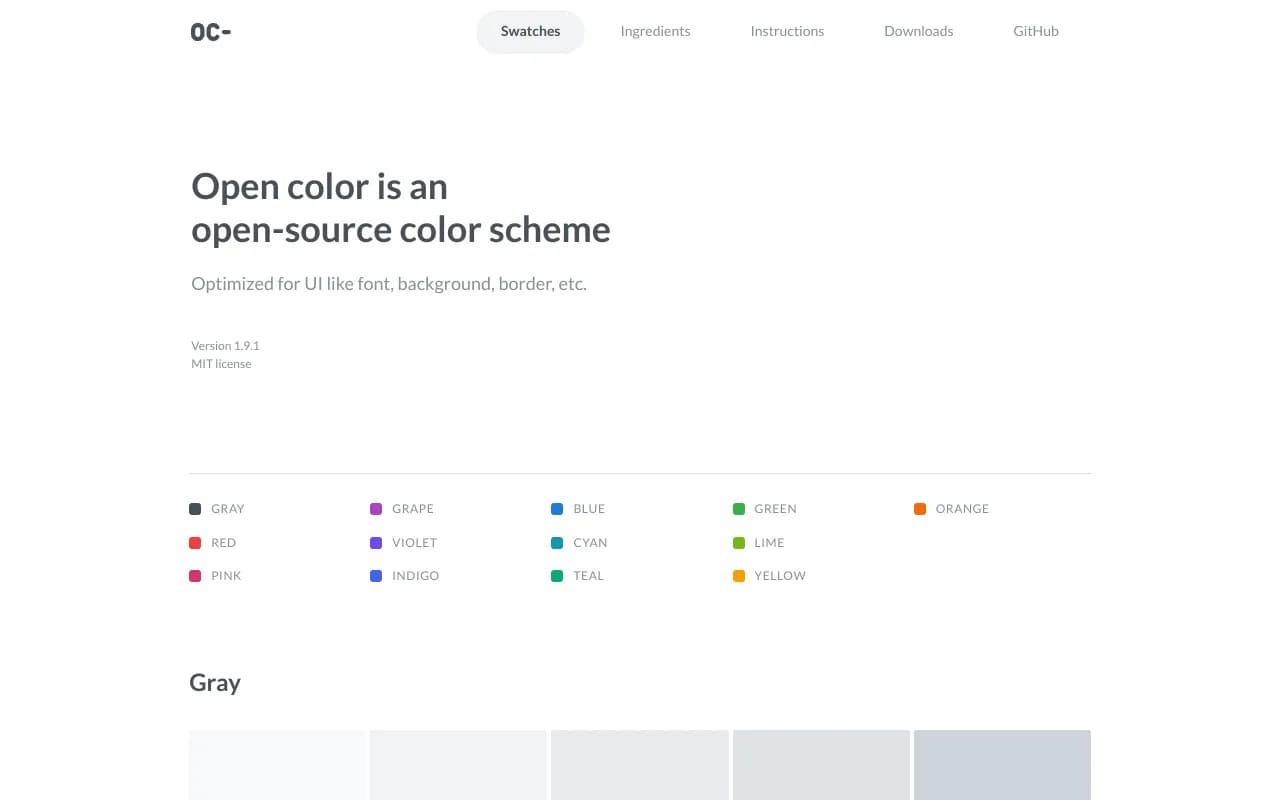Select the PINK color dot swatch

pos(194,576)
